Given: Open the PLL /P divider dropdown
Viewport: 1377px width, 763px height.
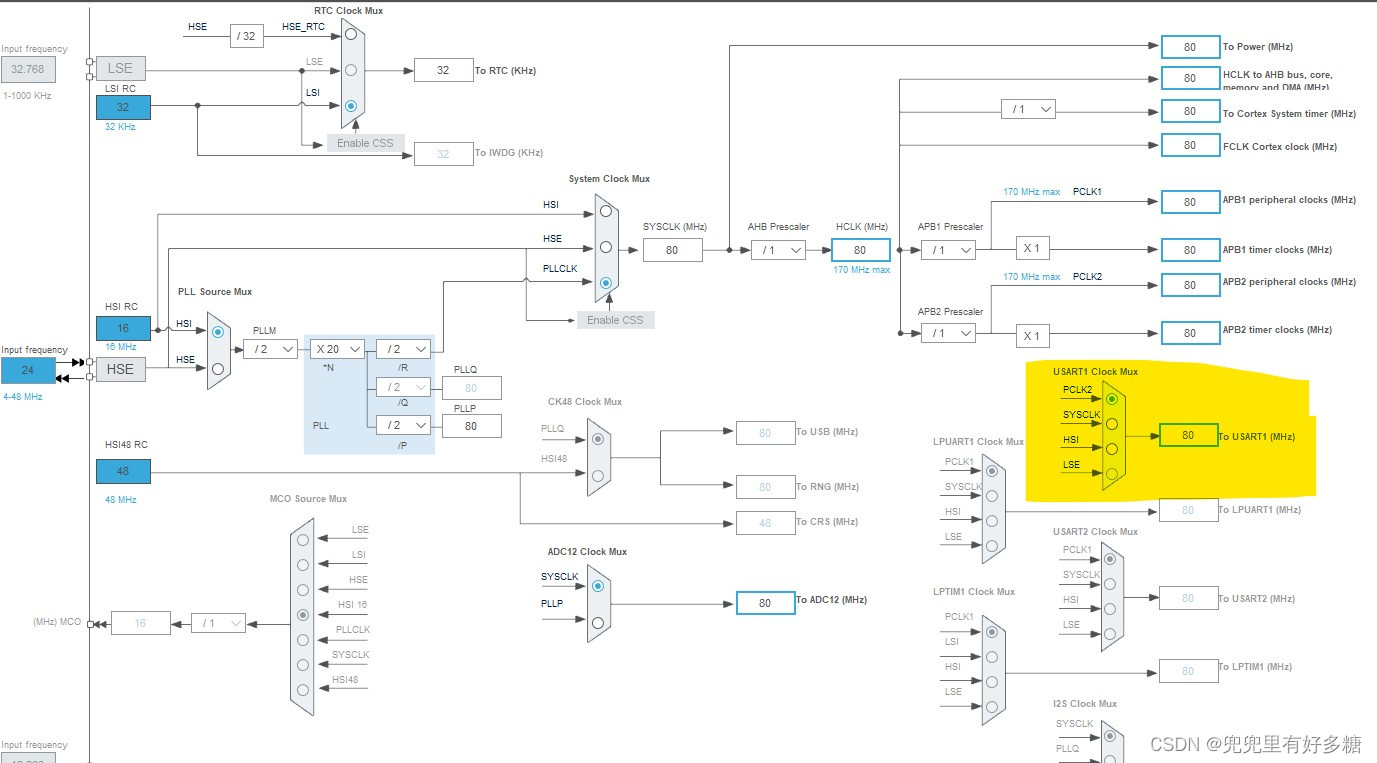Looking at the screenshot, I should pos(404,425).
